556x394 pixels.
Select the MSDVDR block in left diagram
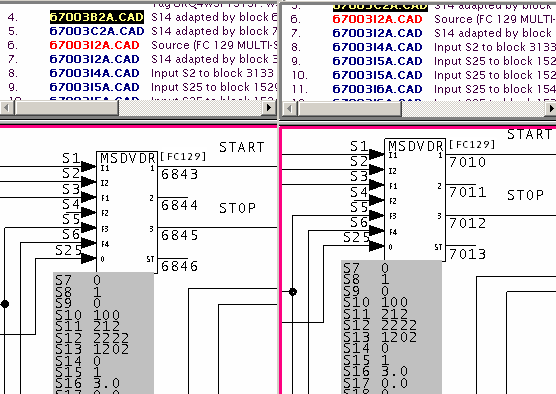(x=127, y=212)
